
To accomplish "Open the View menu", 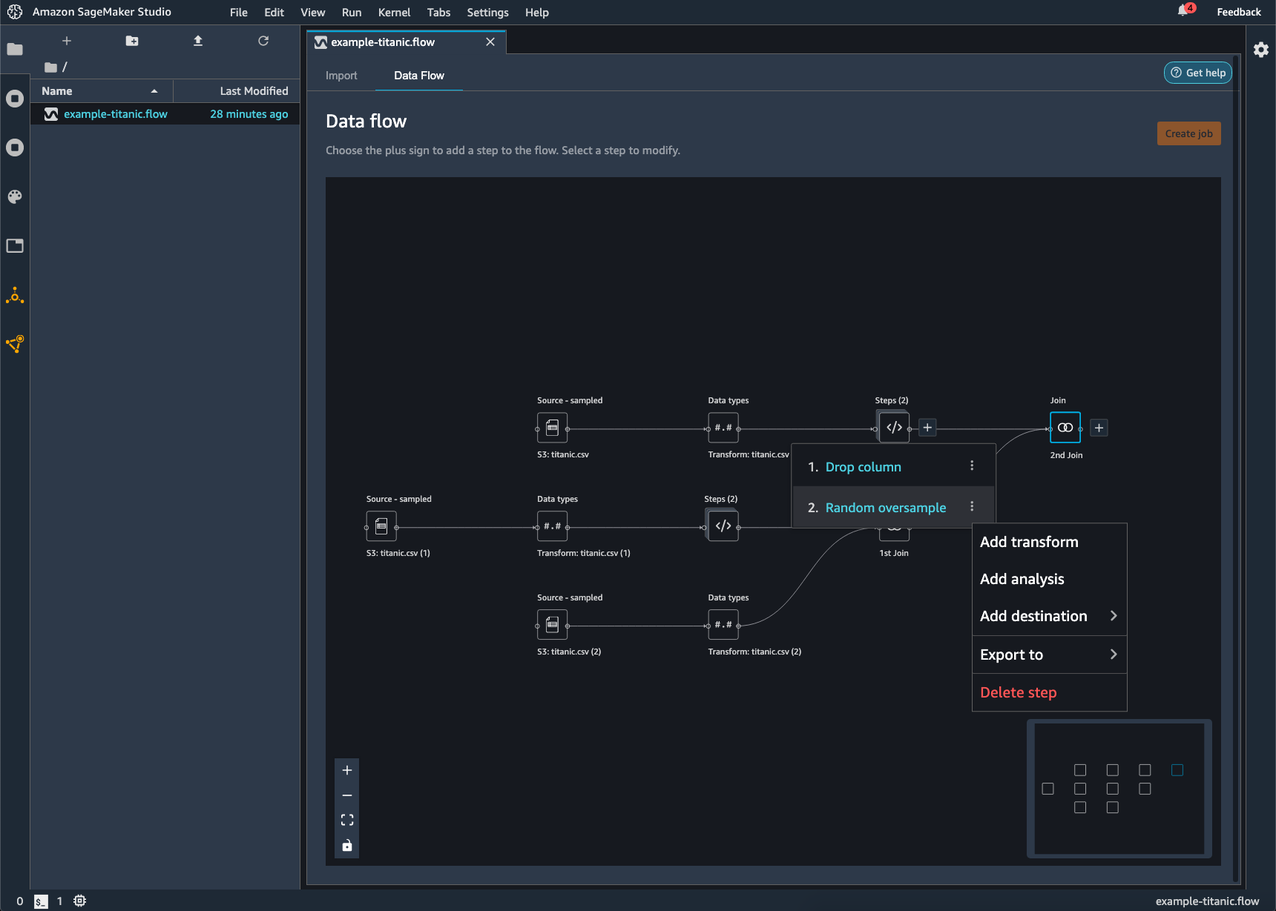I will tap(313, 12).
